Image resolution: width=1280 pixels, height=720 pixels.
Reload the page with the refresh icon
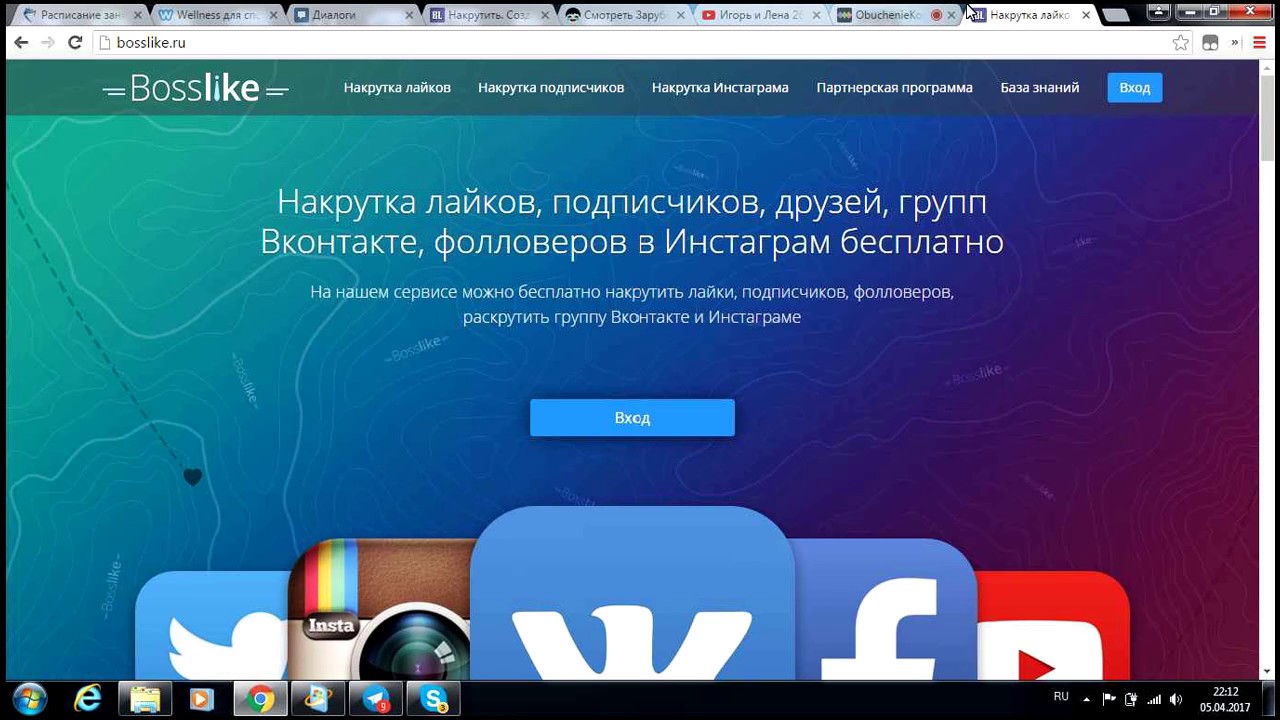tap(75, 43)
